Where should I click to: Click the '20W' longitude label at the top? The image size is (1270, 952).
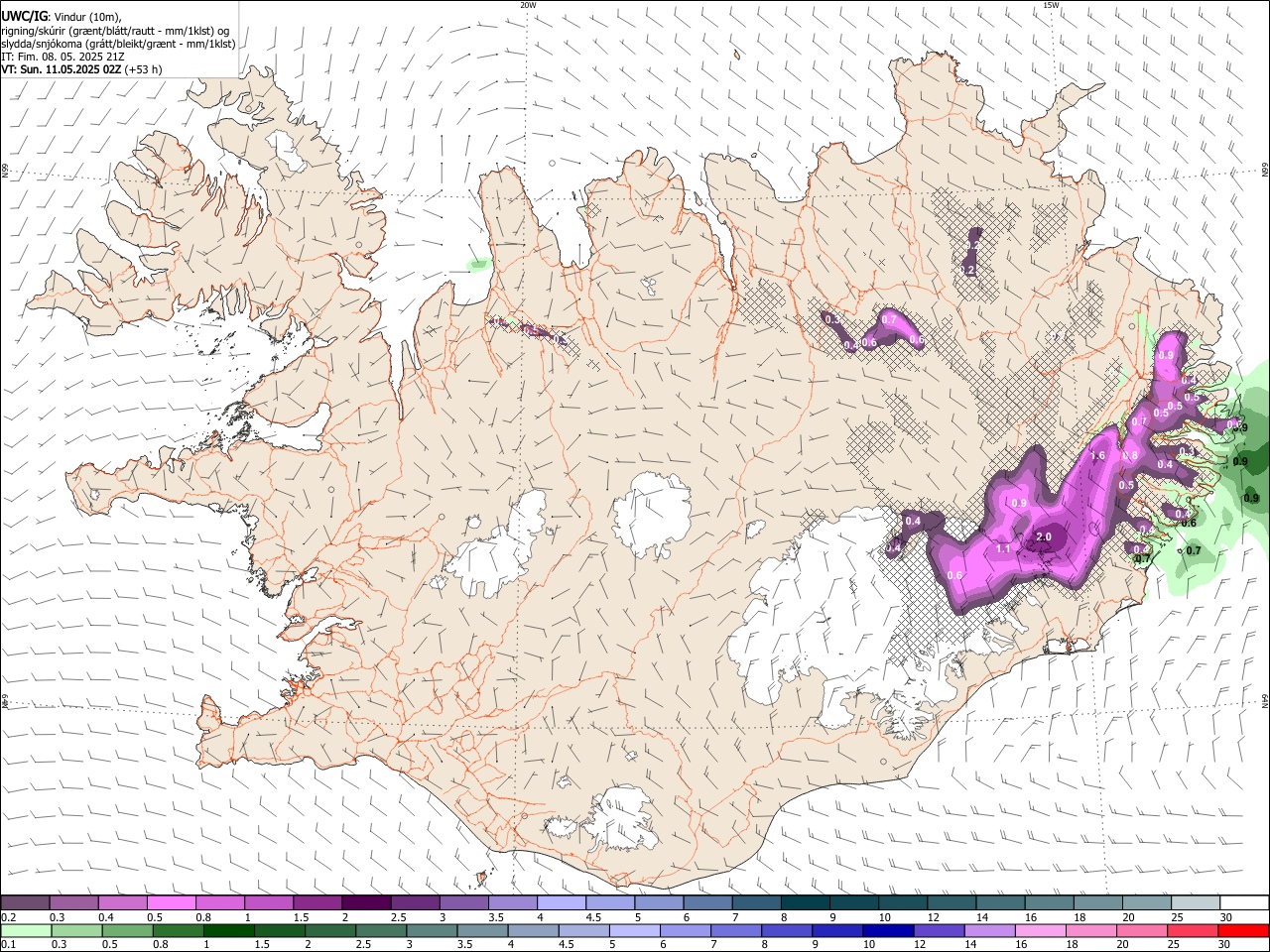pyautogui.click(x=529, y=5)
